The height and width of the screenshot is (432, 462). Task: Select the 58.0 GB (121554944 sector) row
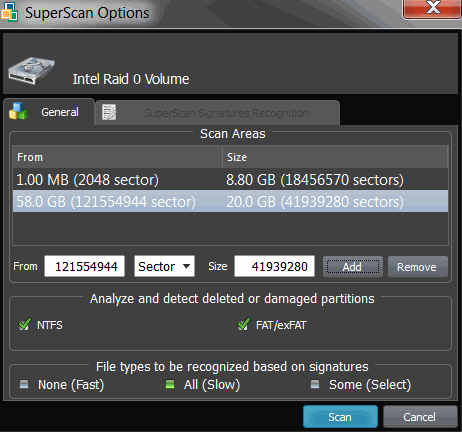tap(230, 201)
